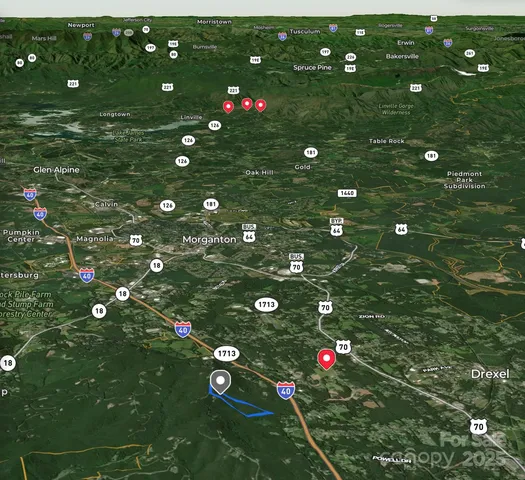
Task: Click the Oak Hill place label
Action: click(x=259, y=172)
